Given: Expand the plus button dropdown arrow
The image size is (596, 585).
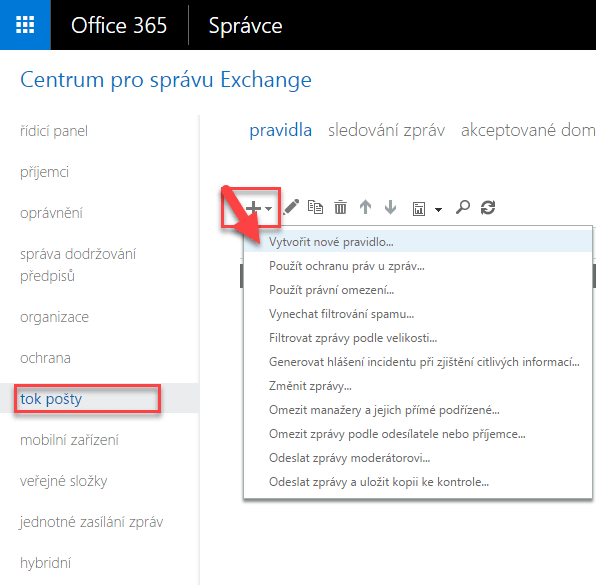Looking at the screenshot, I should [269, 209].
